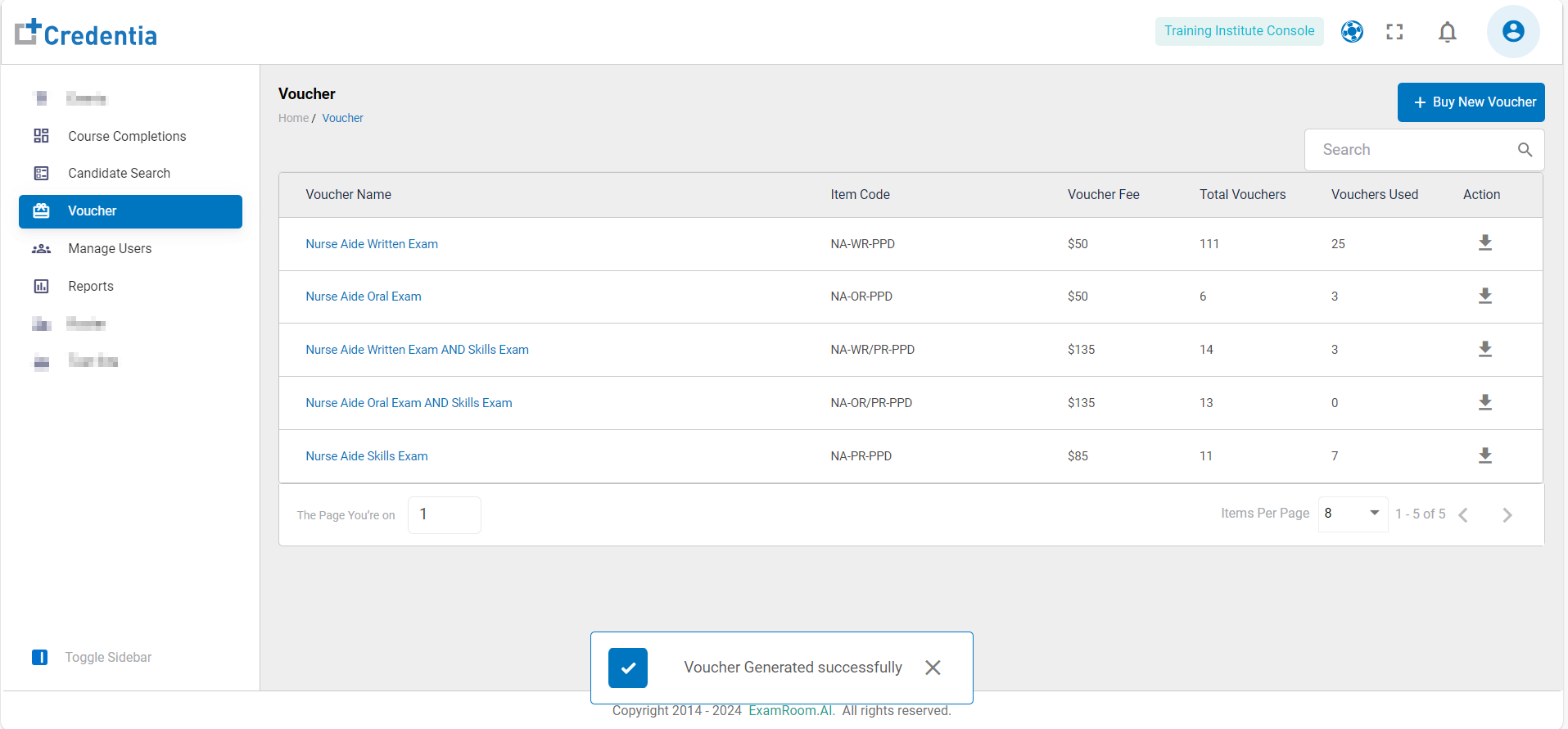The width and height of the screenshot is (1568, 729).
Task: Click the 1 - 5 of 5 pagination text
Action: point(1420,514)
